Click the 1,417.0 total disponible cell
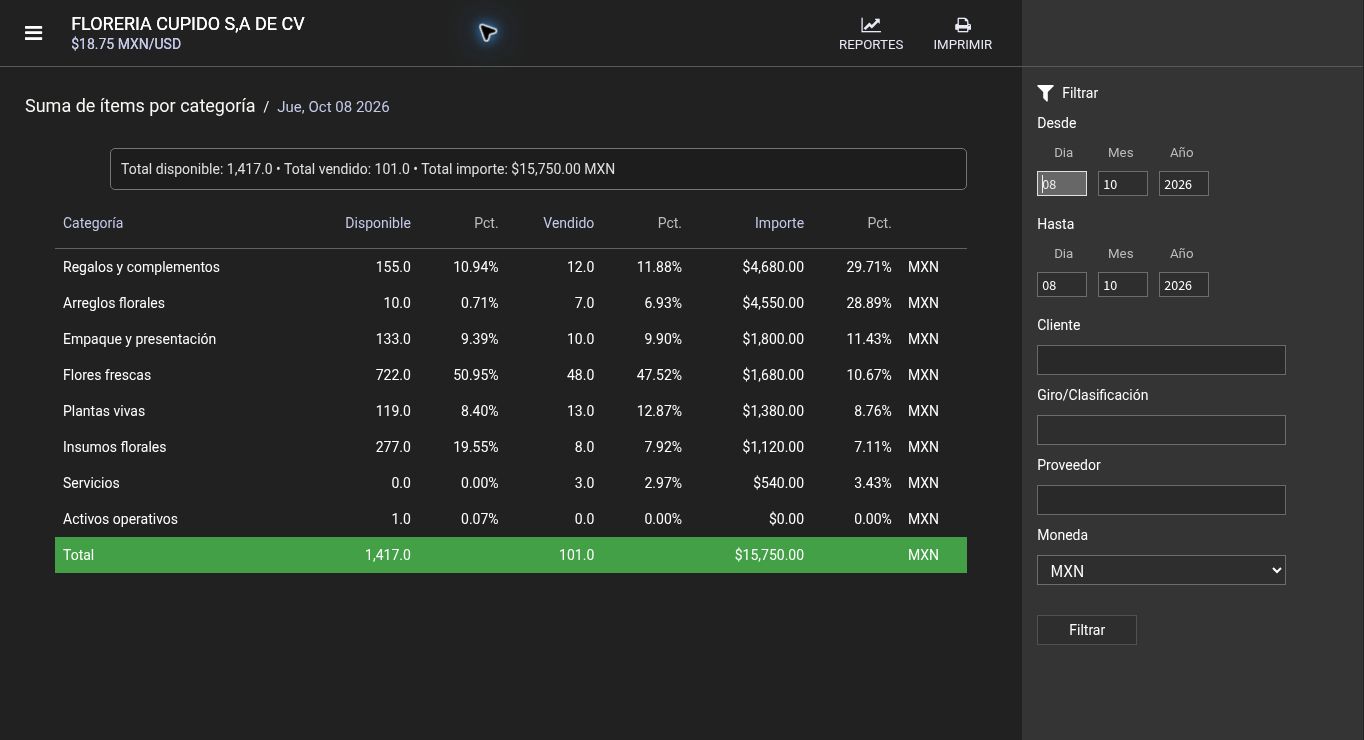This screenshot has width=1364, height=740. click(387, 555)
